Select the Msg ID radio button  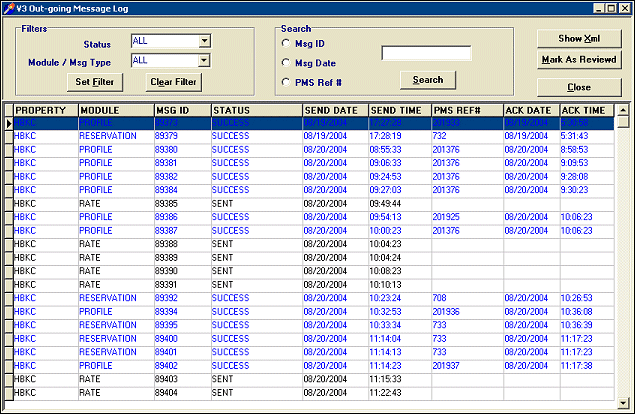[287, 44]
